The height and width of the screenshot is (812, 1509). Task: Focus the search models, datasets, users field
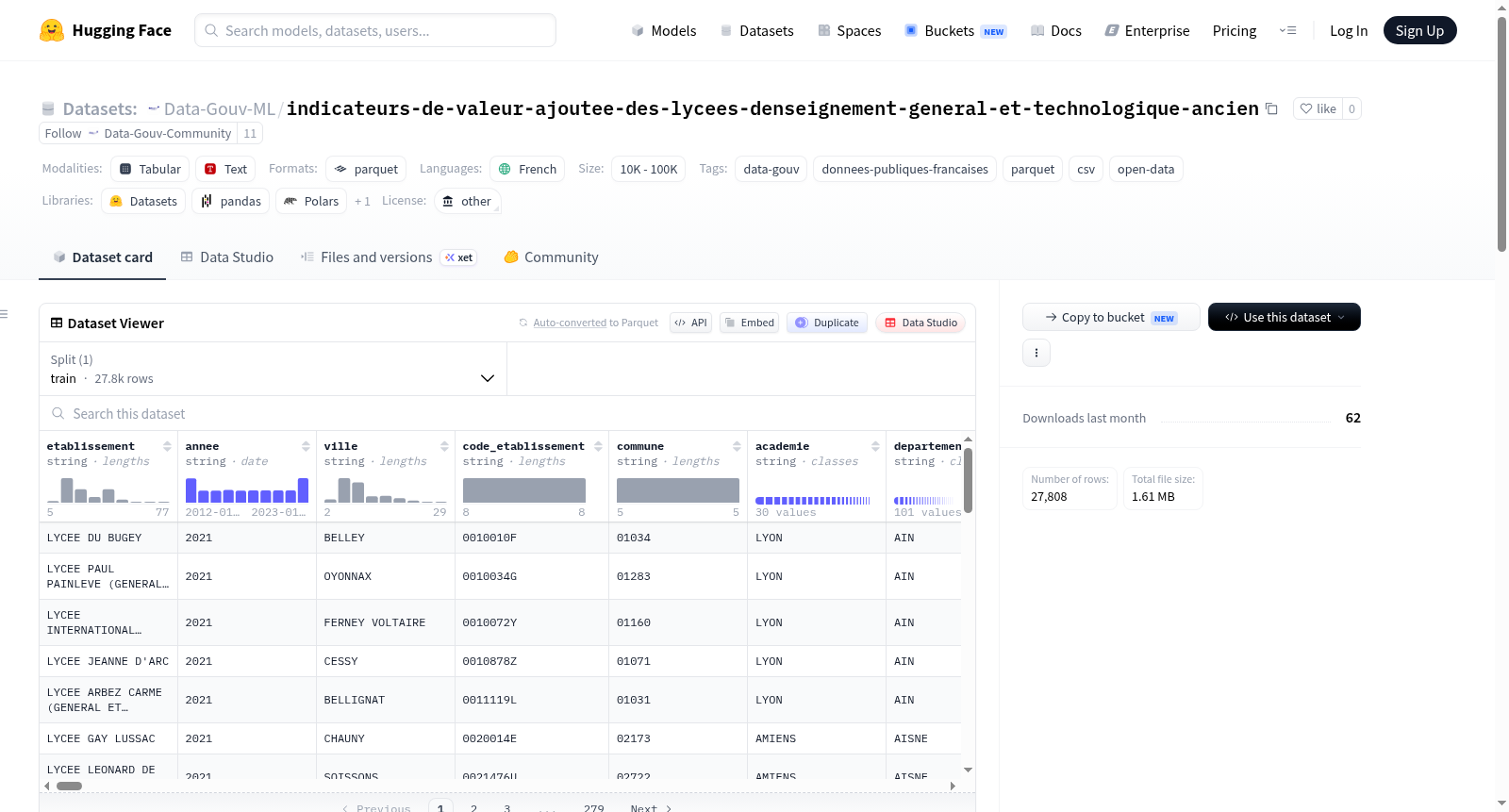tap(375, 30)
